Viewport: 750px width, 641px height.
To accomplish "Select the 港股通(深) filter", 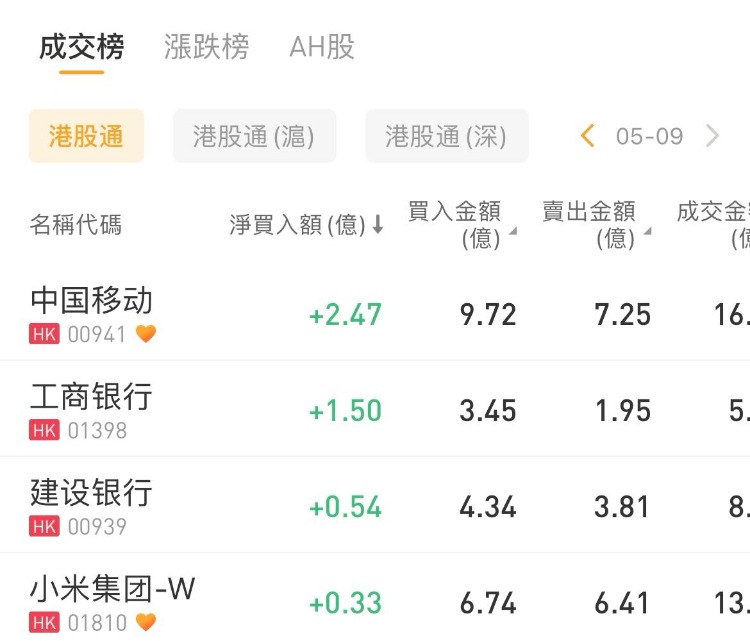I will (x=446, y=136).
